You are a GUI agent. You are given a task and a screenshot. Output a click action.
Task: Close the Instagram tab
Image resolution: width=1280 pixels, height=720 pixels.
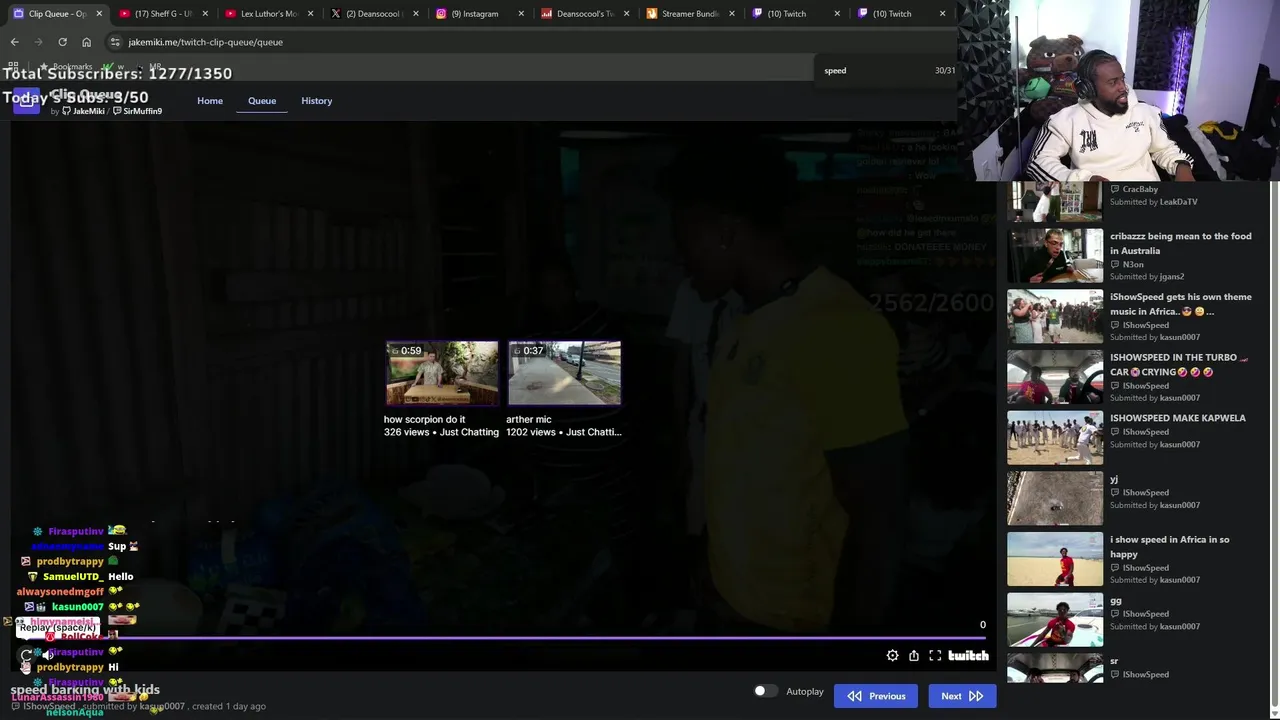point(522,14)
